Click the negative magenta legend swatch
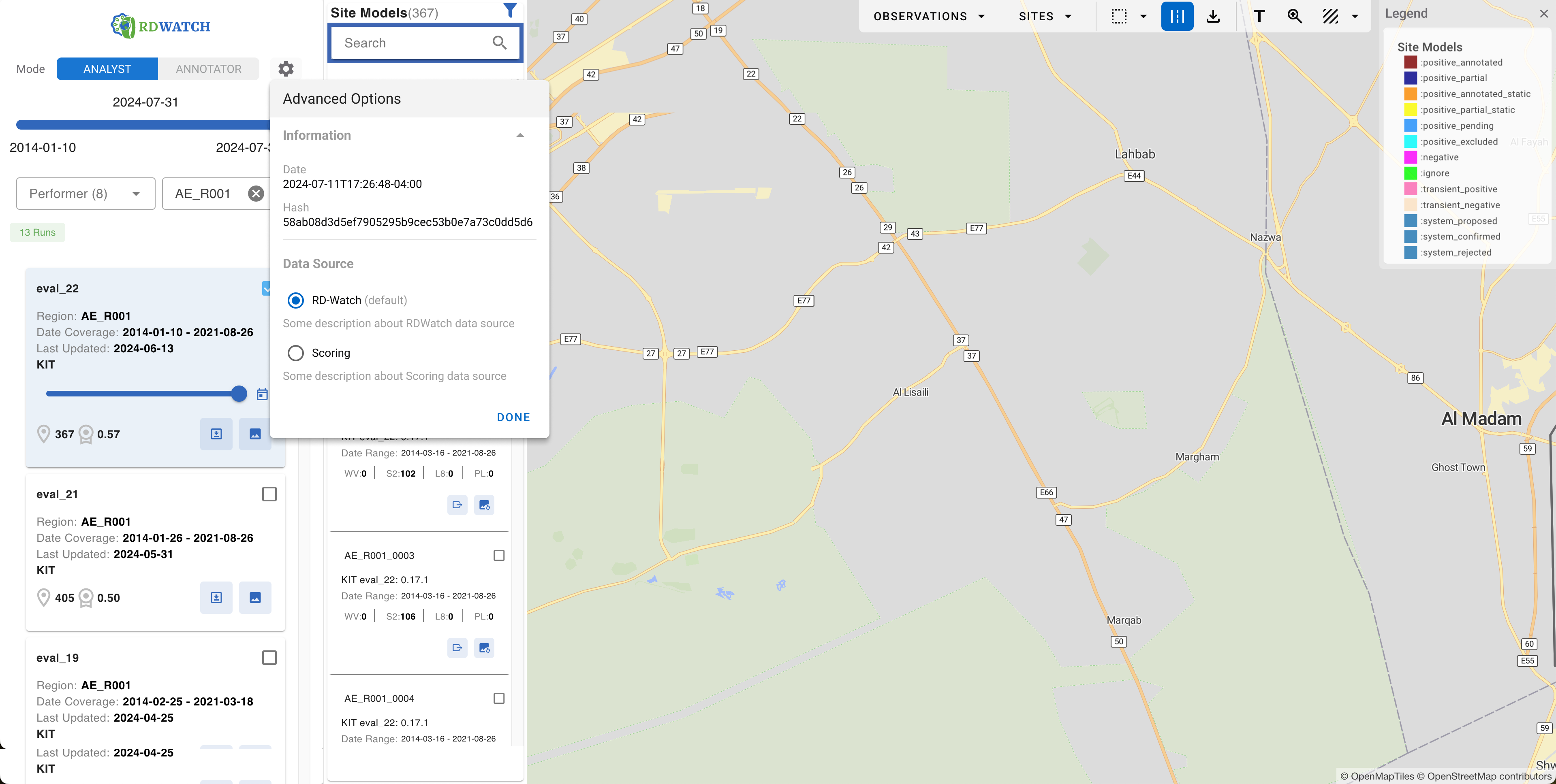Screen dimensions: 1556x784 (x=1411, y=157)
